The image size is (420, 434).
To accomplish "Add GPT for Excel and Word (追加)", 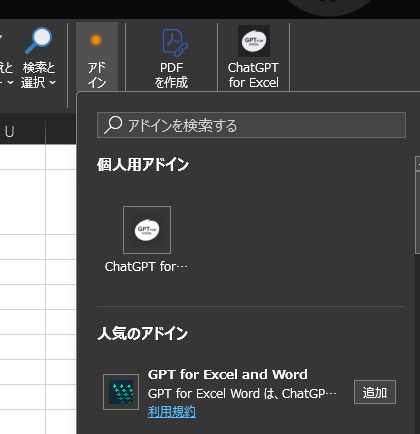I will click(375, 392).
